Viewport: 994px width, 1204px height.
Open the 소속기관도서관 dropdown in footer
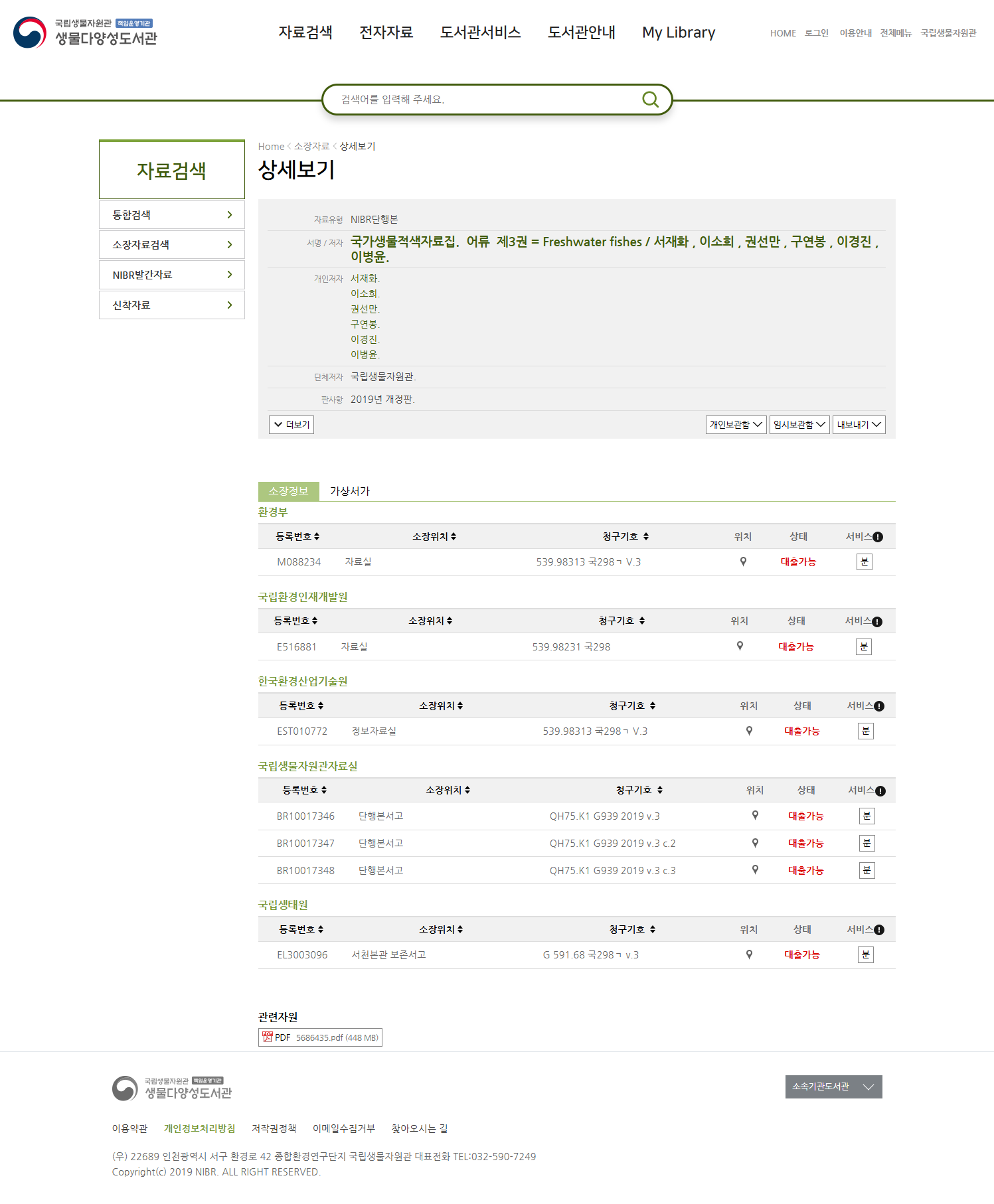point(833,1087)
